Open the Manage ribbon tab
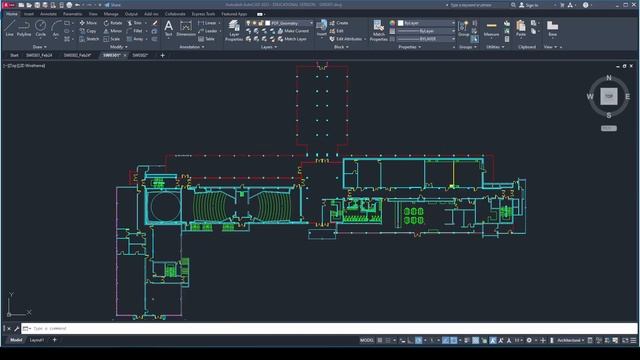640x360 pixels. click(111, 14)
